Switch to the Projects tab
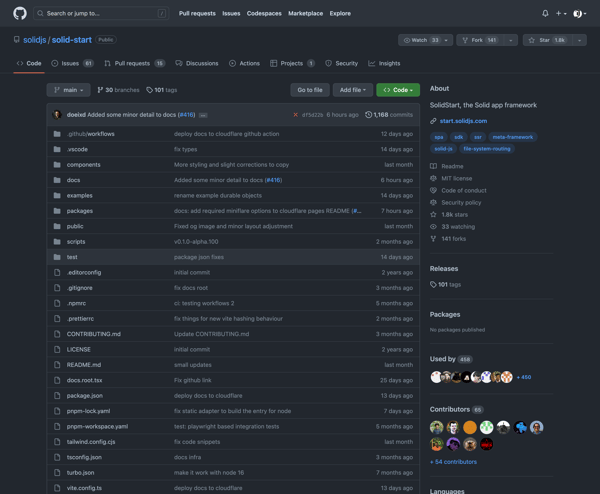 coord(292,64)
